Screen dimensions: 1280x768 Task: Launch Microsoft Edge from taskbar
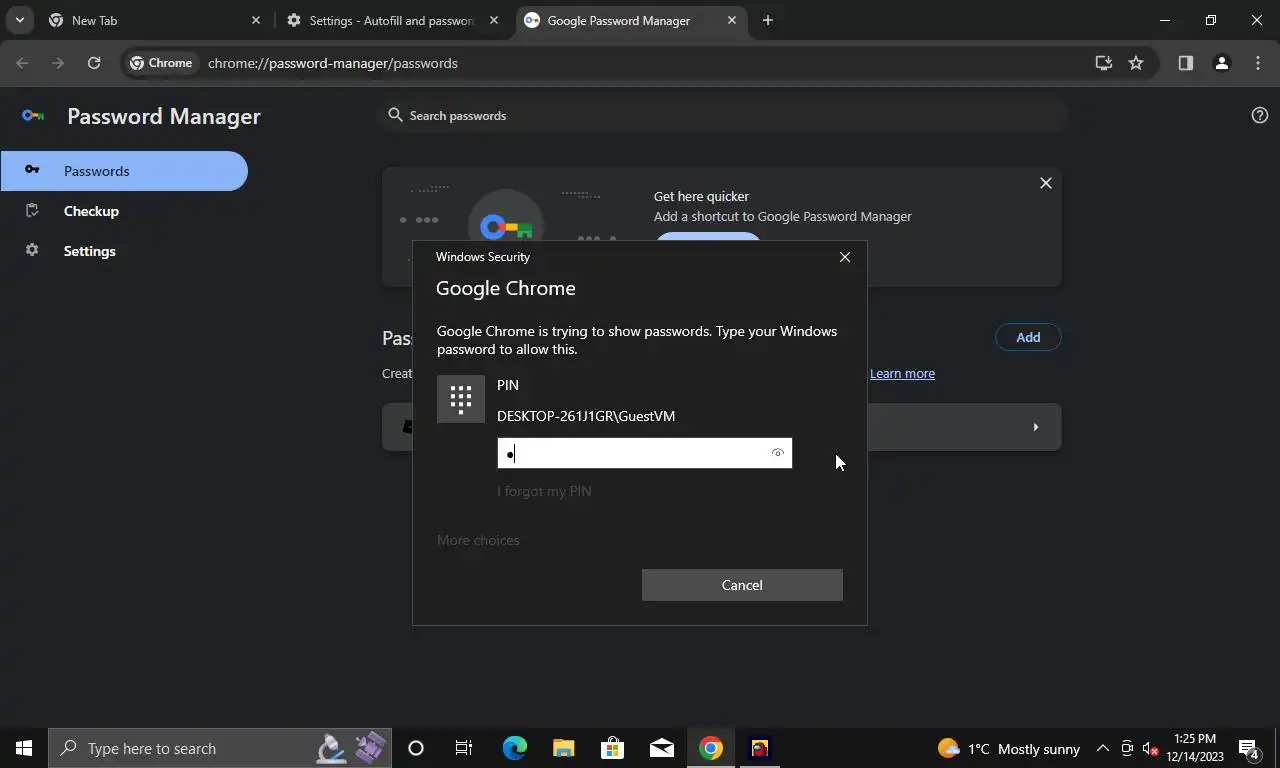514,748
